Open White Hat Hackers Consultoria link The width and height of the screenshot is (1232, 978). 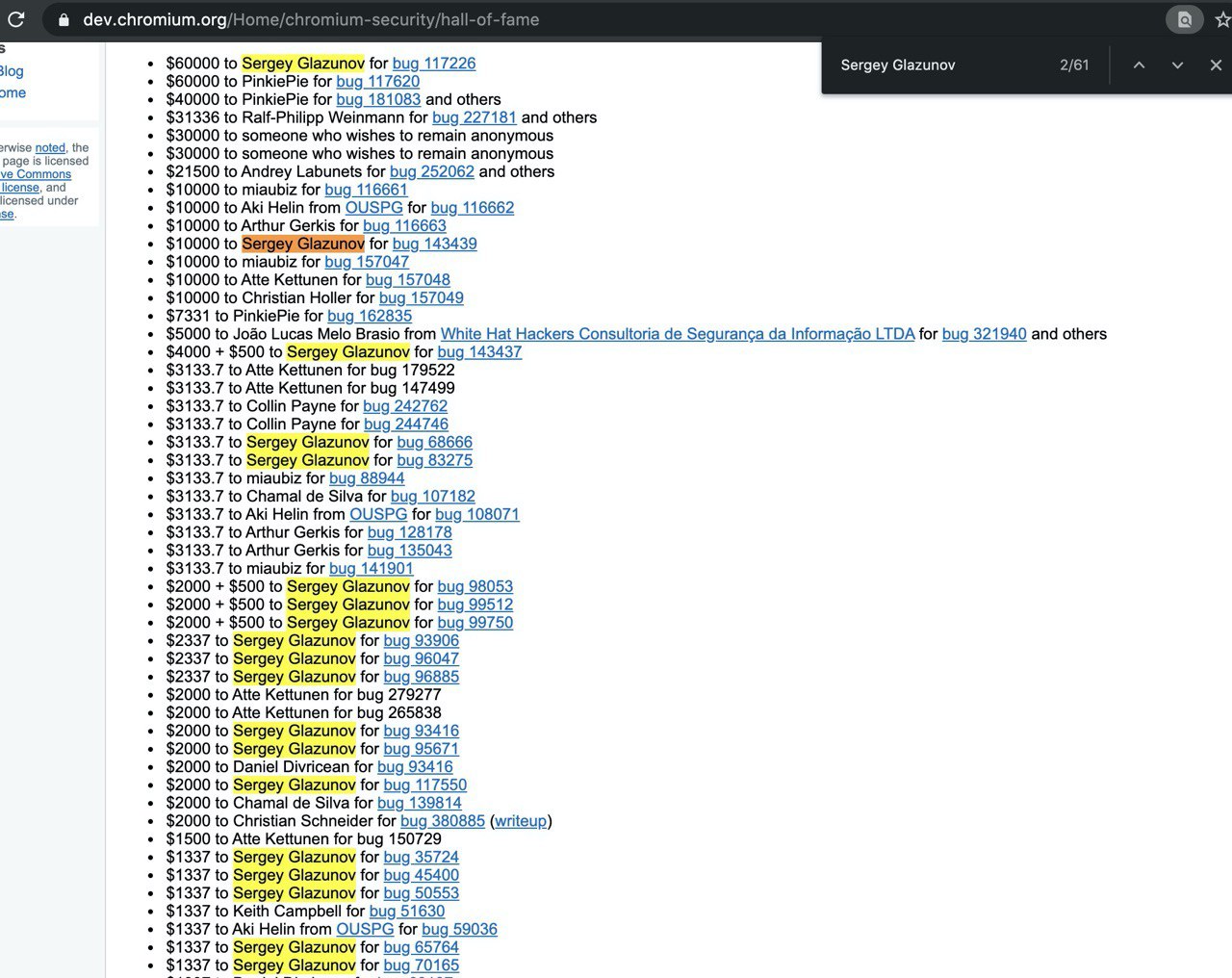tap(678, 334)
